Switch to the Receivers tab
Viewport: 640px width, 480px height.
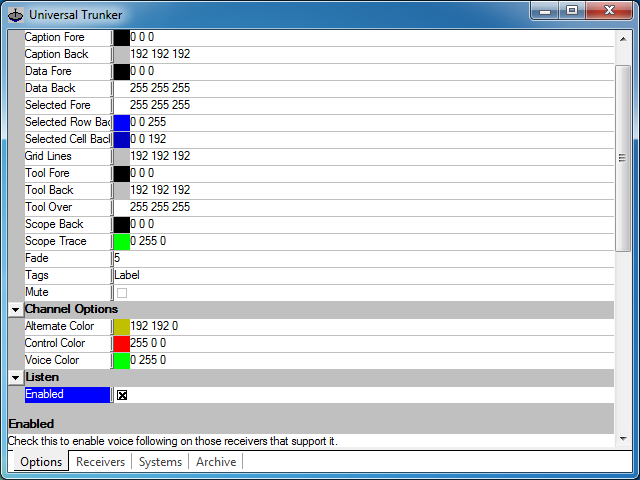click(x=100, y=462)
